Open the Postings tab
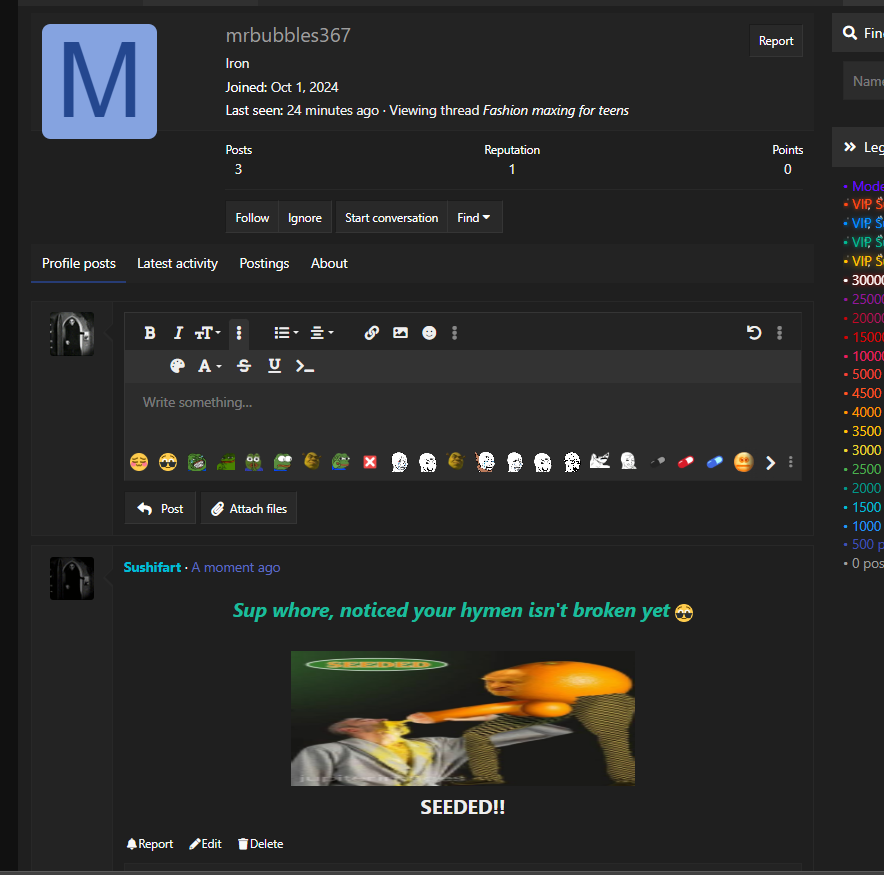 (x=264, y=264)
